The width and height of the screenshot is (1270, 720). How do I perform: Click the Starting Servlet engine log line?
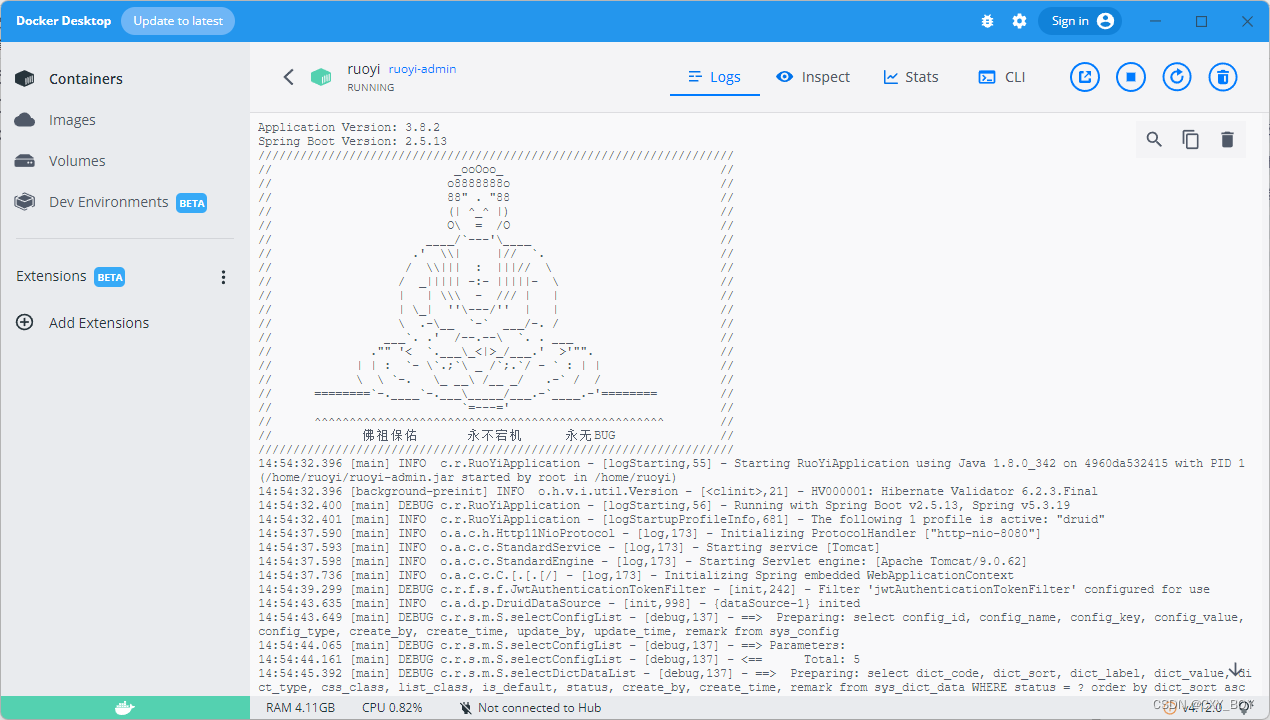point(642,562)
